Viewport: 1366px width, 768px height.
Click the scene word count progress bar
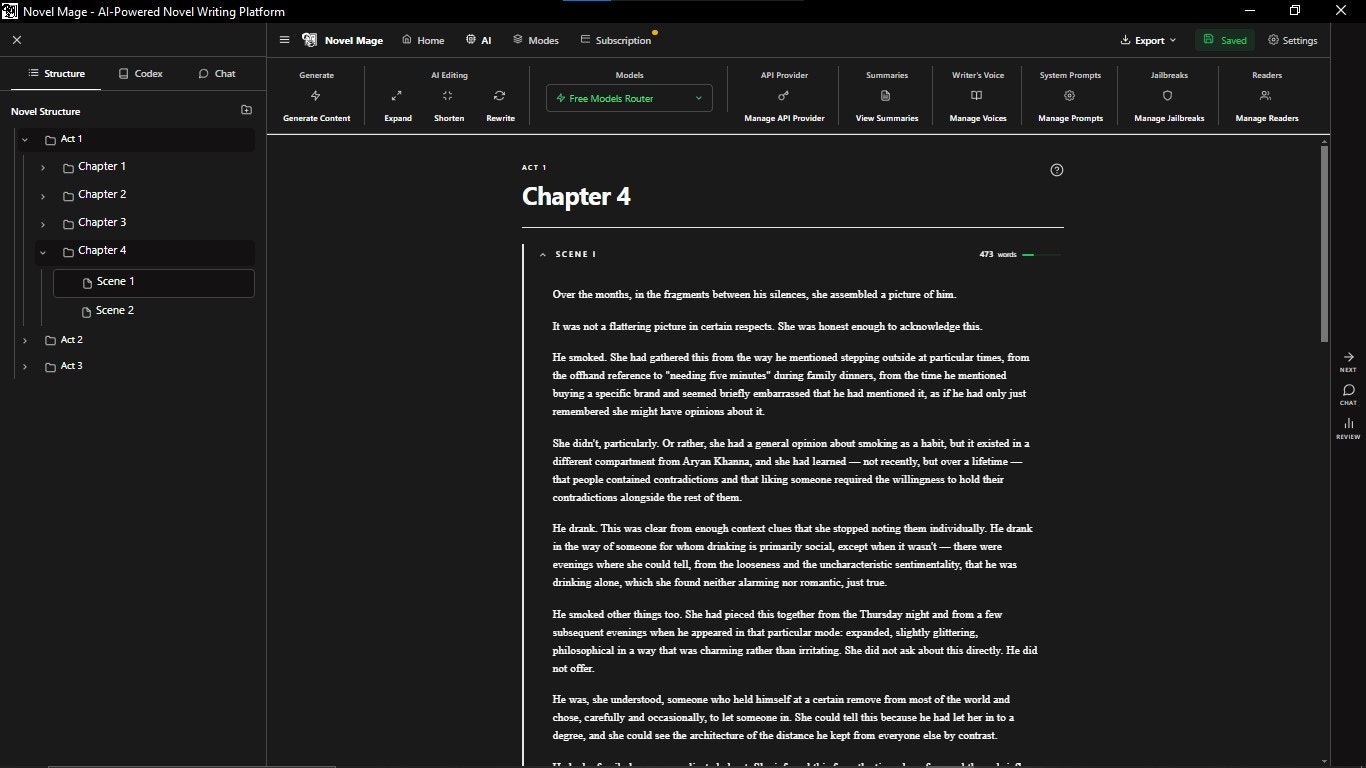[x=1042, y=255]
